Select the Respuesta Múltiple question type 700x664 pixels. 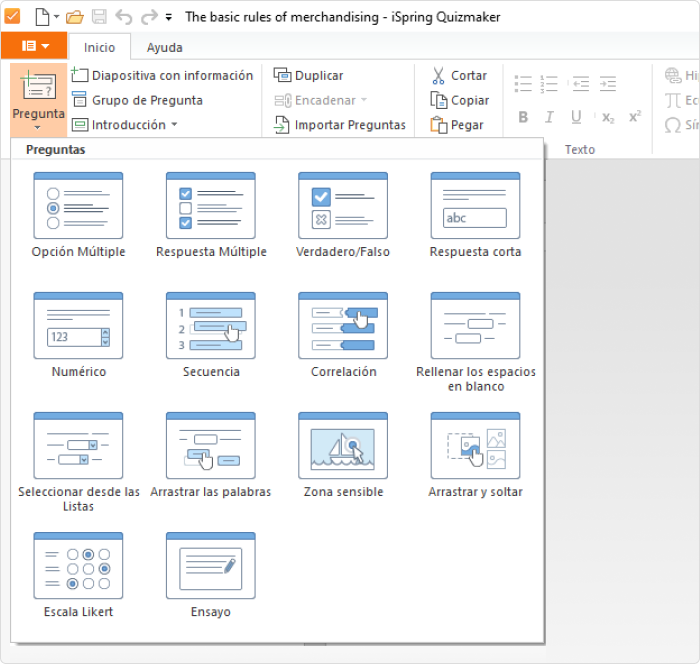click(x=211, y=215)
